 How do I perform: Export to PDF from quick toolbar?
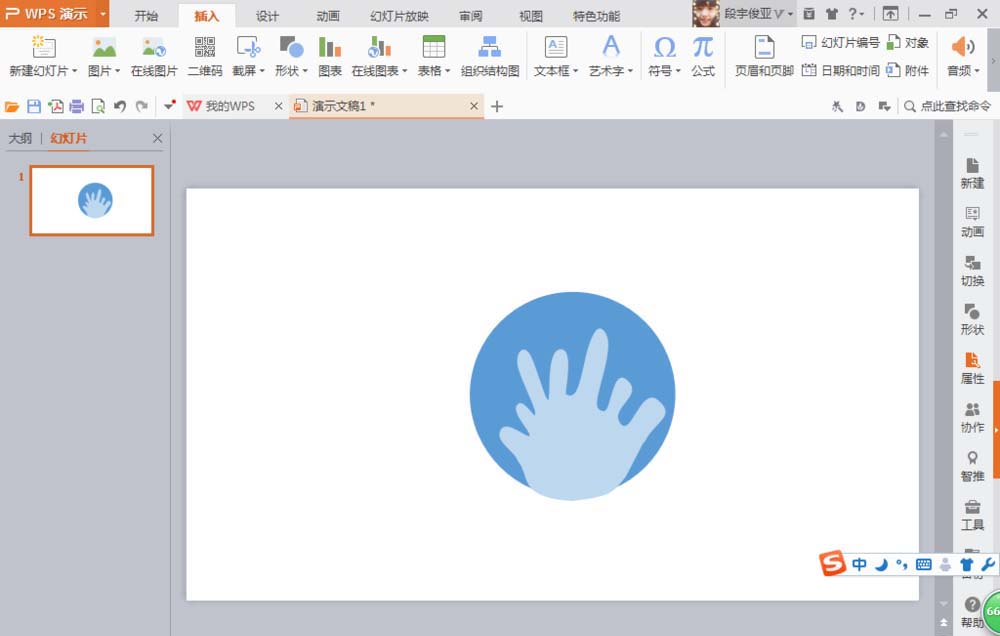tap(55, 107)
